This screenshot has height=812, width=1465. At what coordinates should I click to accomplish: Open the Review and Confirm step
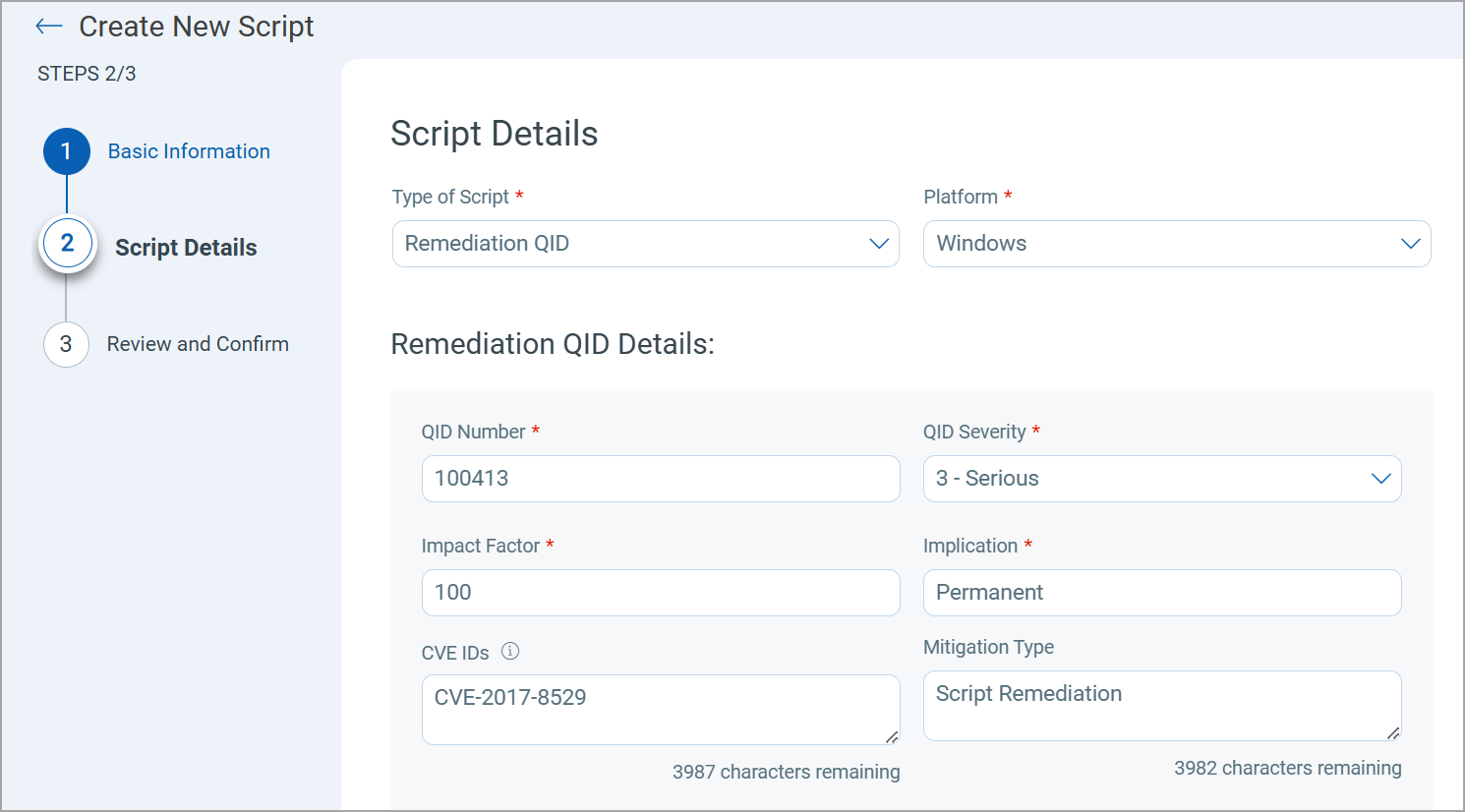(x=198, y=344)
